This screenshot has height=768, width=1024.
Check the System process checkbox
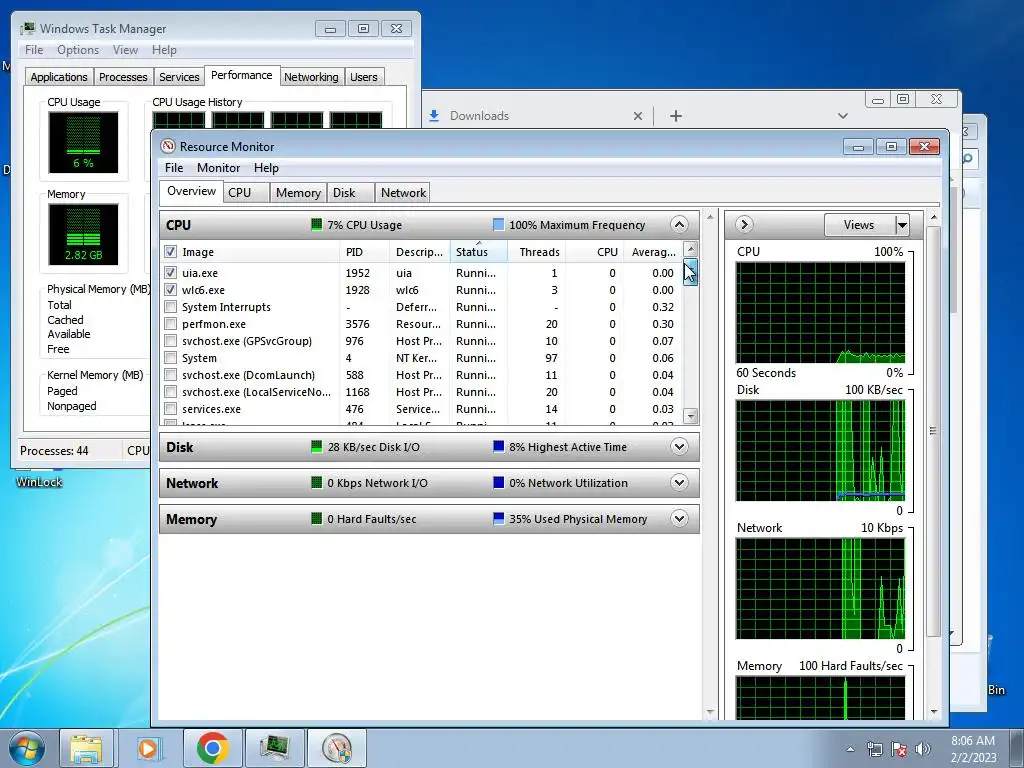(170, 357)
